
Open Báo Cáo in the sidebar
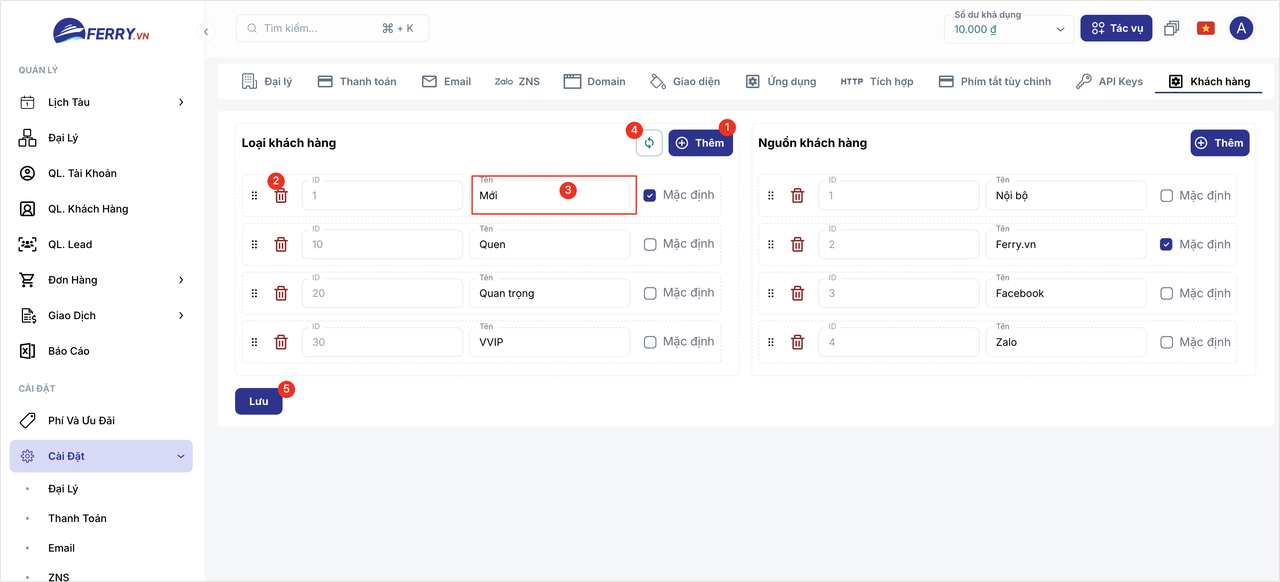click(x=101, y=351)
